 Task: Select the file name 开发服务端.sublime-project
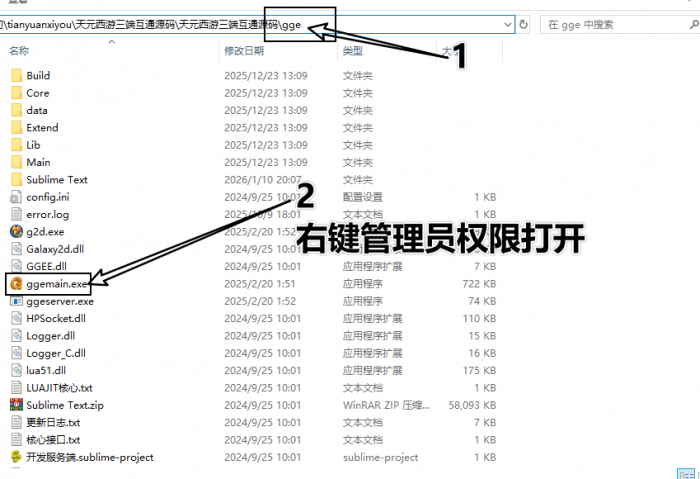[90, 457]
